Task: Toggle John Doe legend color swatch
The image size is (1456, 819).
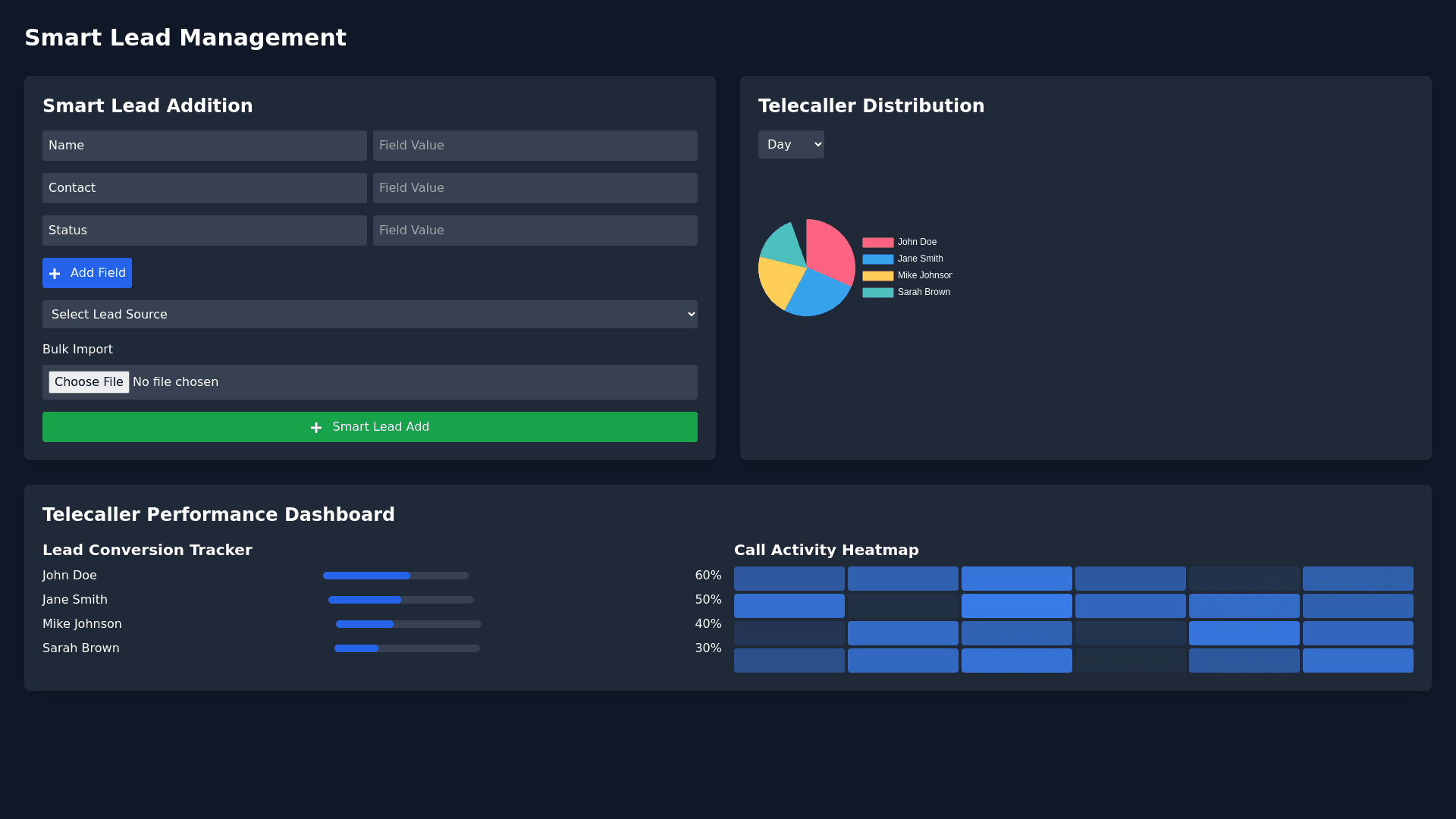Action: point(877,243)
